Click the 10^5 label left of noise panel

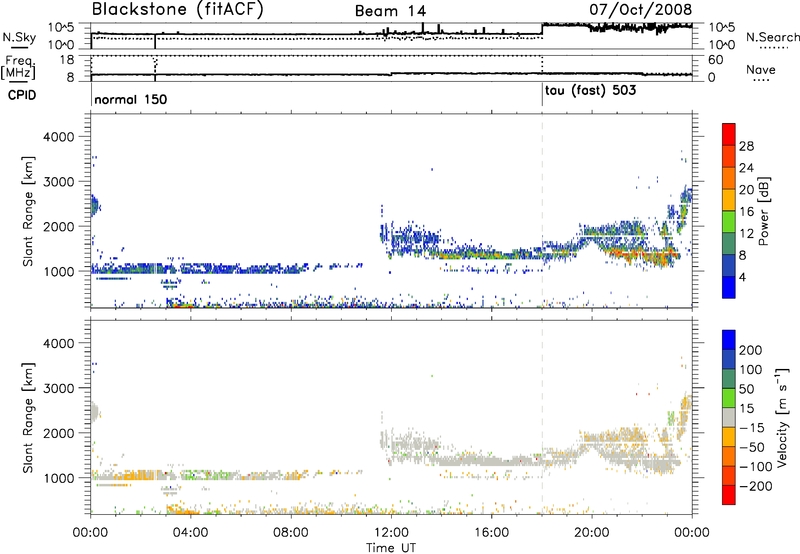pos(61,28)
